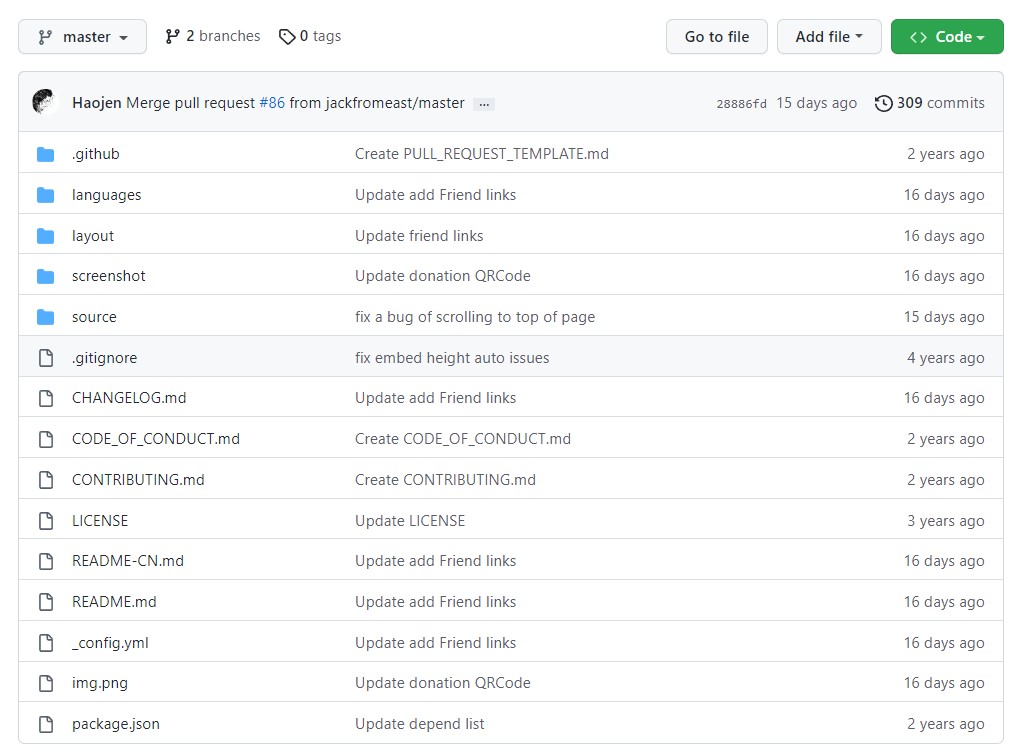Open the master branch dropdown

tap(82, 37)
